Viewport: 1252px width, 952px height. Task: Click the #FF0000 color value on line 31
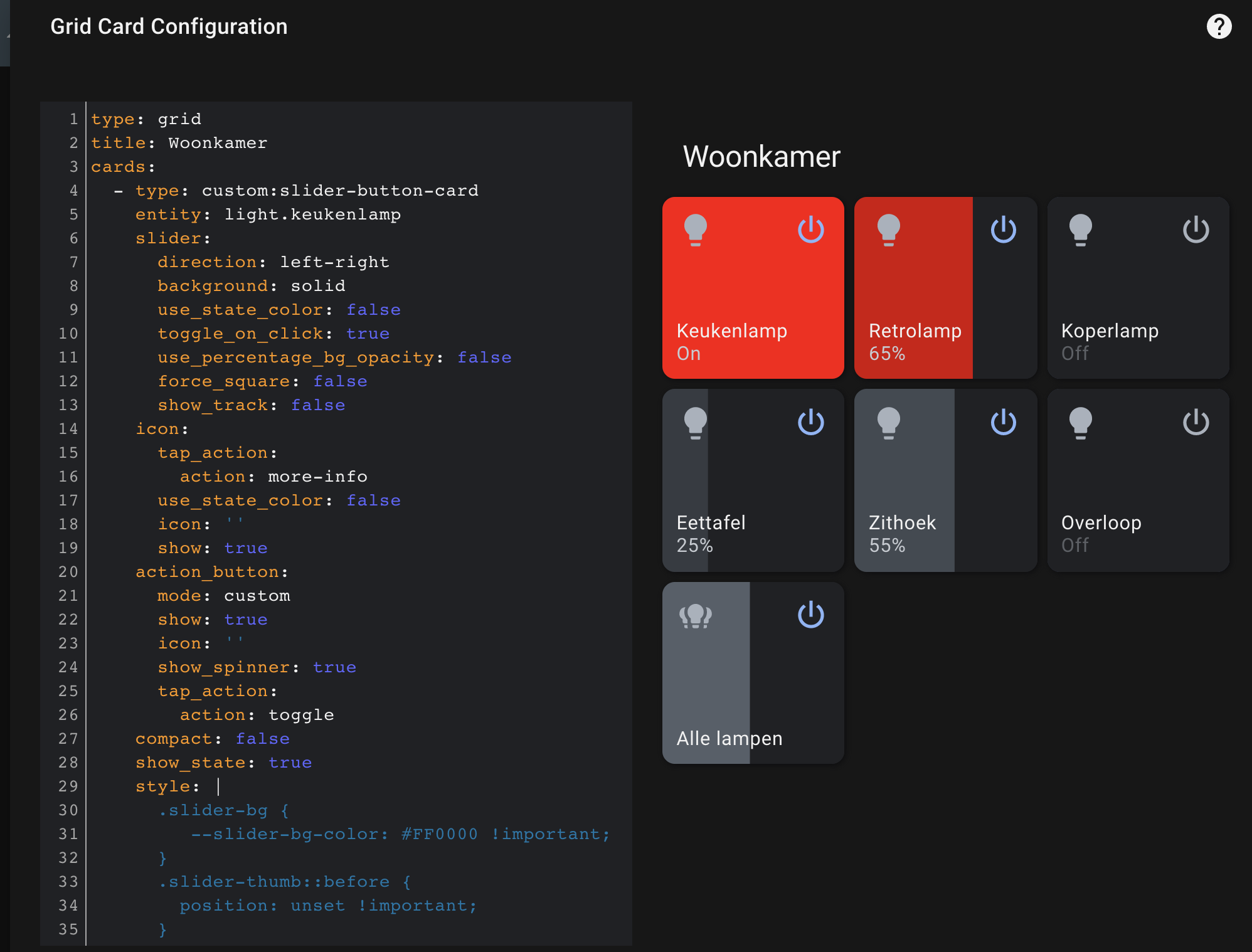point(439,833)
